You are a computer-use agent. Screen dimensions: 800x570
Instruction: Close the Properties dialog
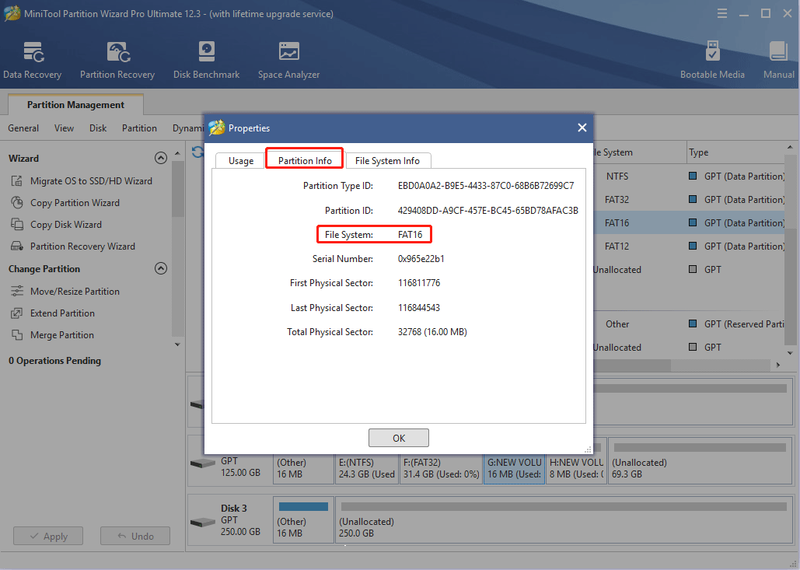[582, 128]
